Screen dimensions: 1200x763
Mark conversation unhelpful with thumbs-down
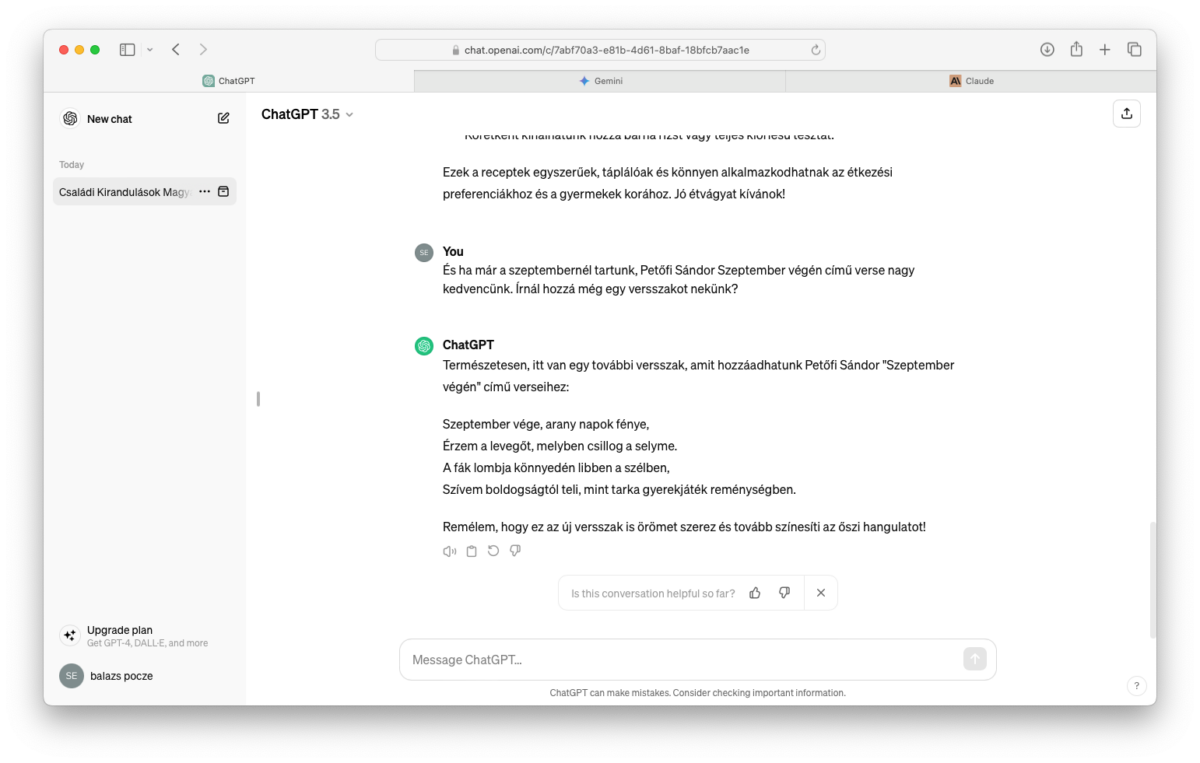click(x=785, y=593)
